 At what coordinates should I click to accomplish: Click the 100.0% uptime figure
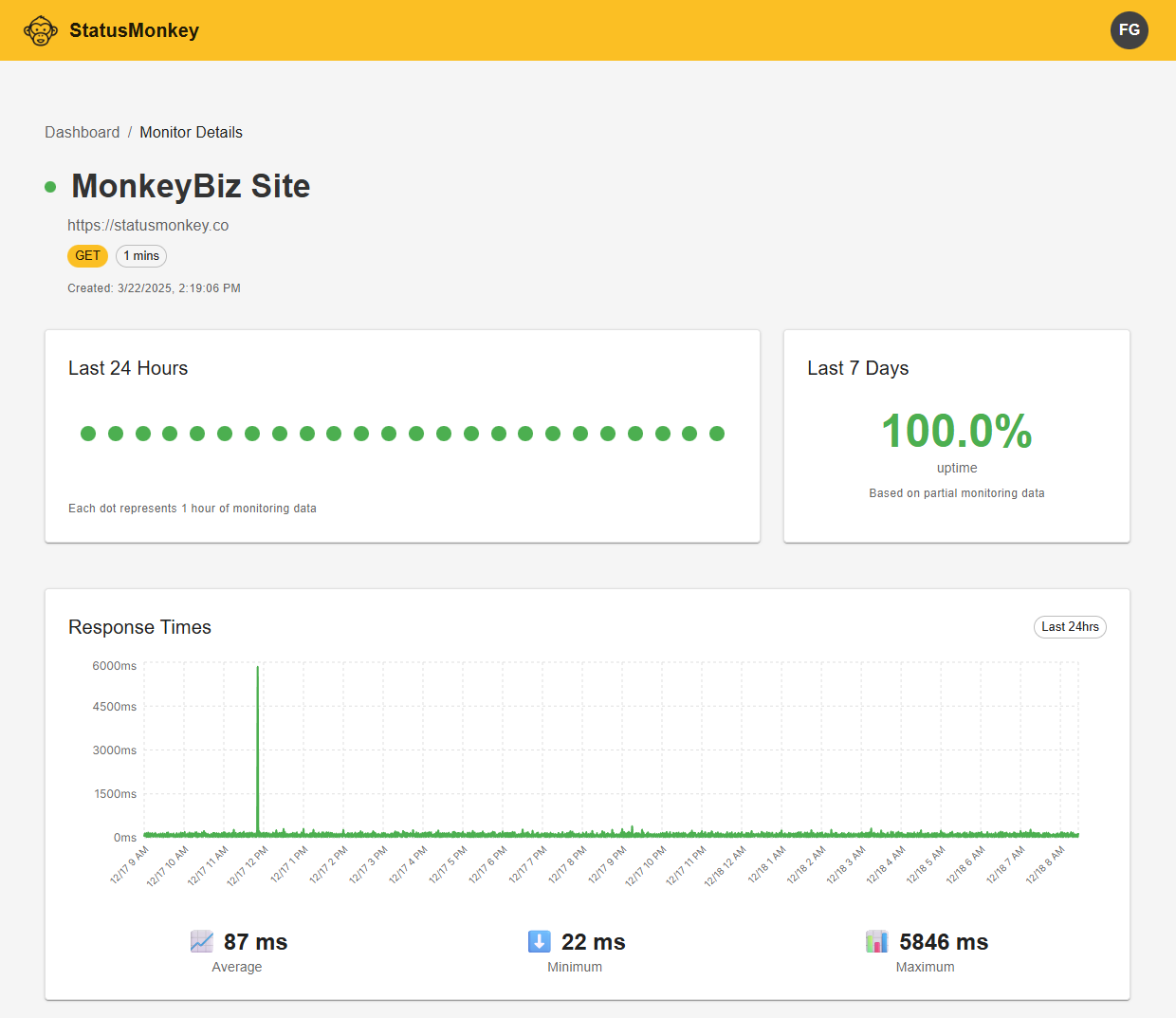pos(957,431)
